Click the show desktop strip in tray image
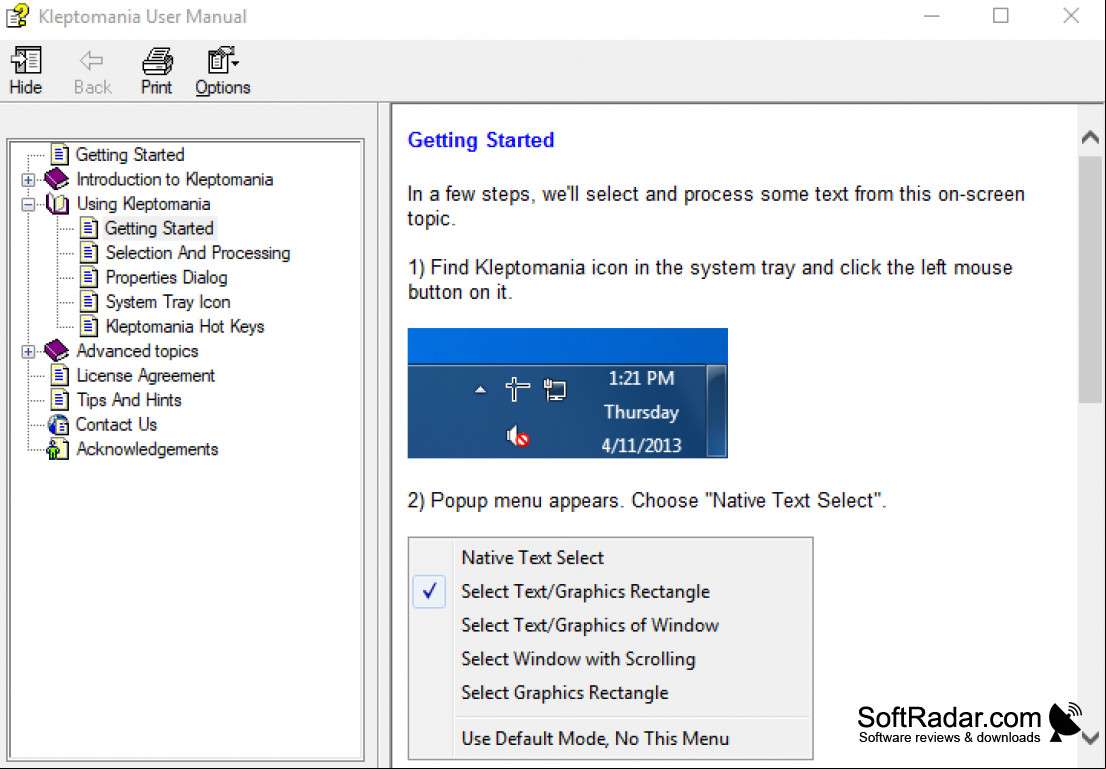This screenshot has width=1106, height=769. click(x=717, y=411)
